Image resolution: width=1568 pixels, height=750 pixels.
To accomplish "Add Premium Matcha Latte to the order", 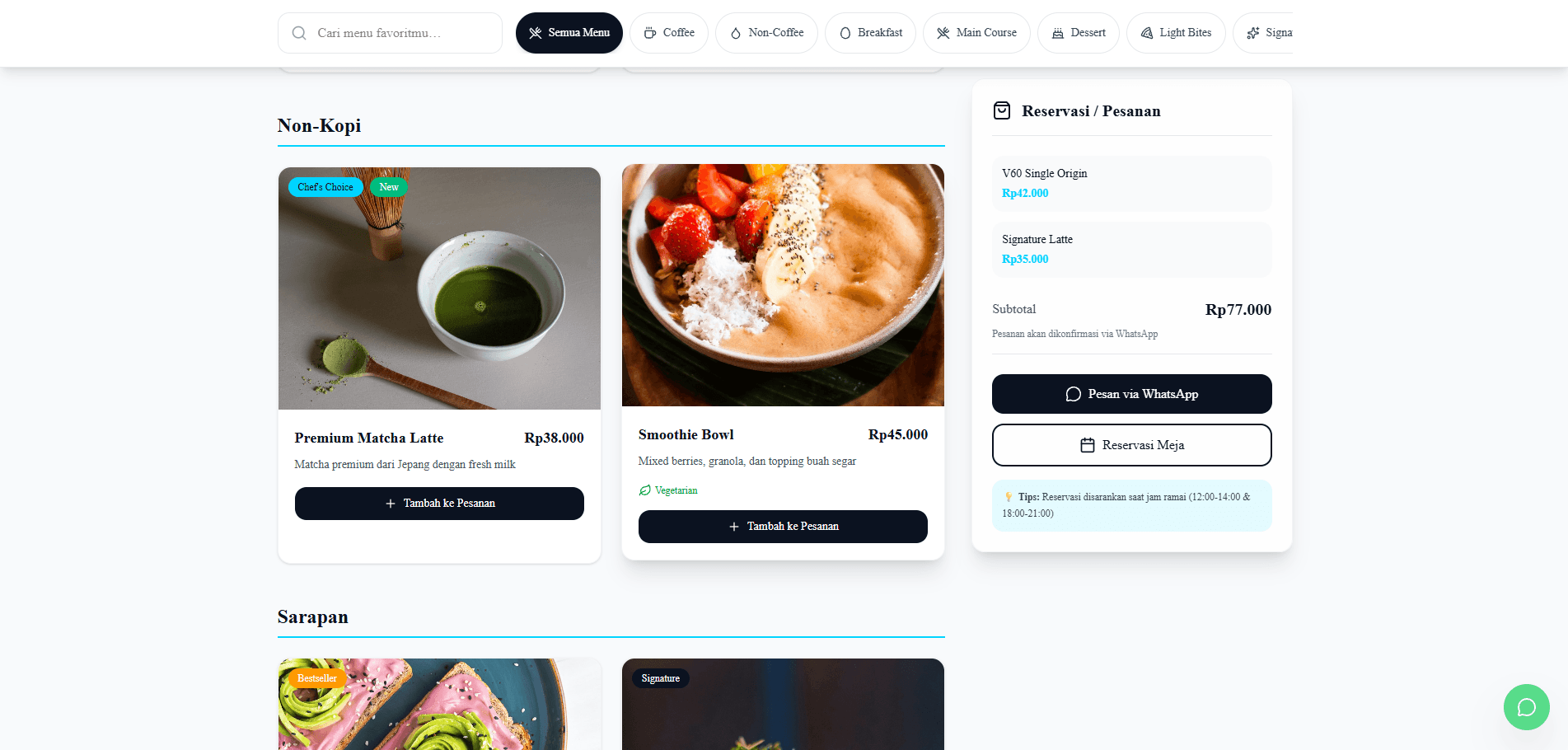I will [x=439, y=504].
